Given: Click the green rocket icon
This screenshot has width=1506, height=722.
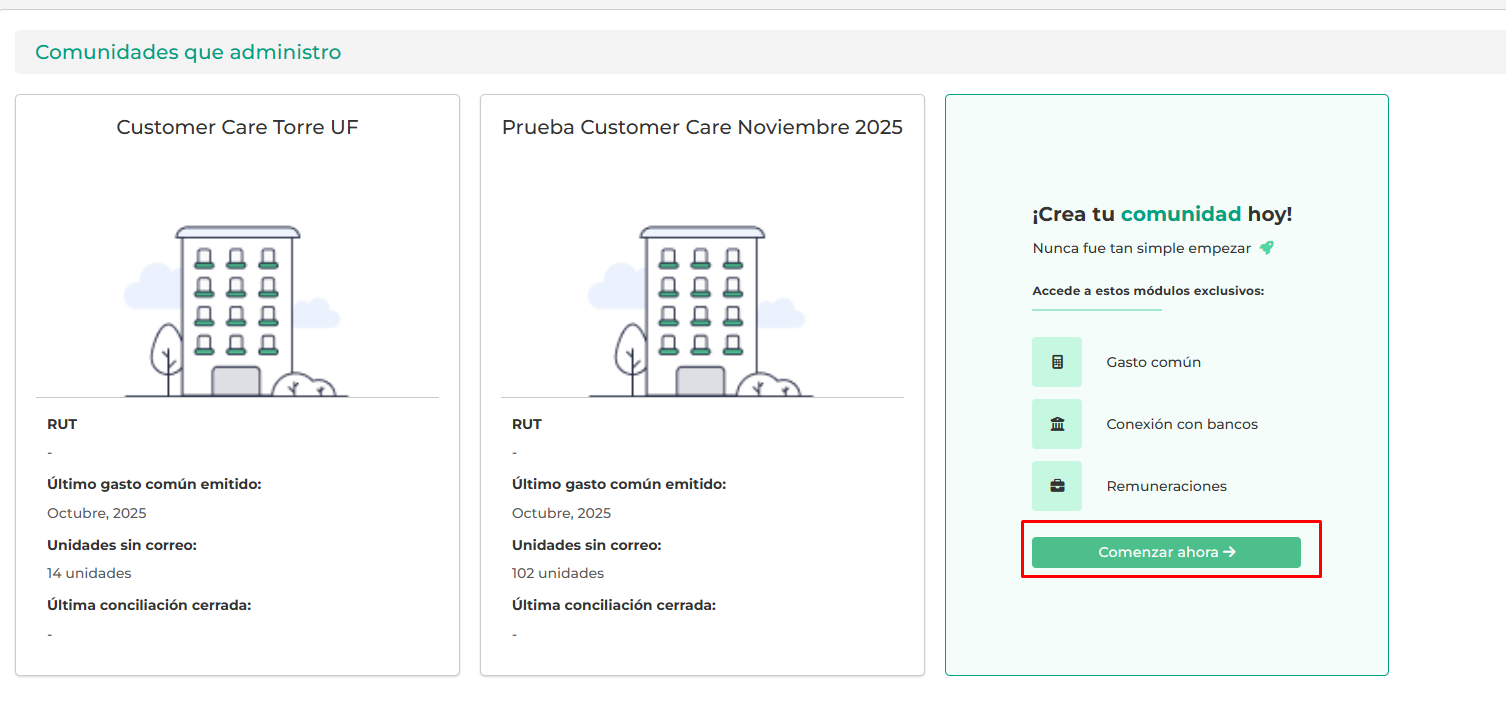Looking at the screenshot, I should (x=1266, y=247).
